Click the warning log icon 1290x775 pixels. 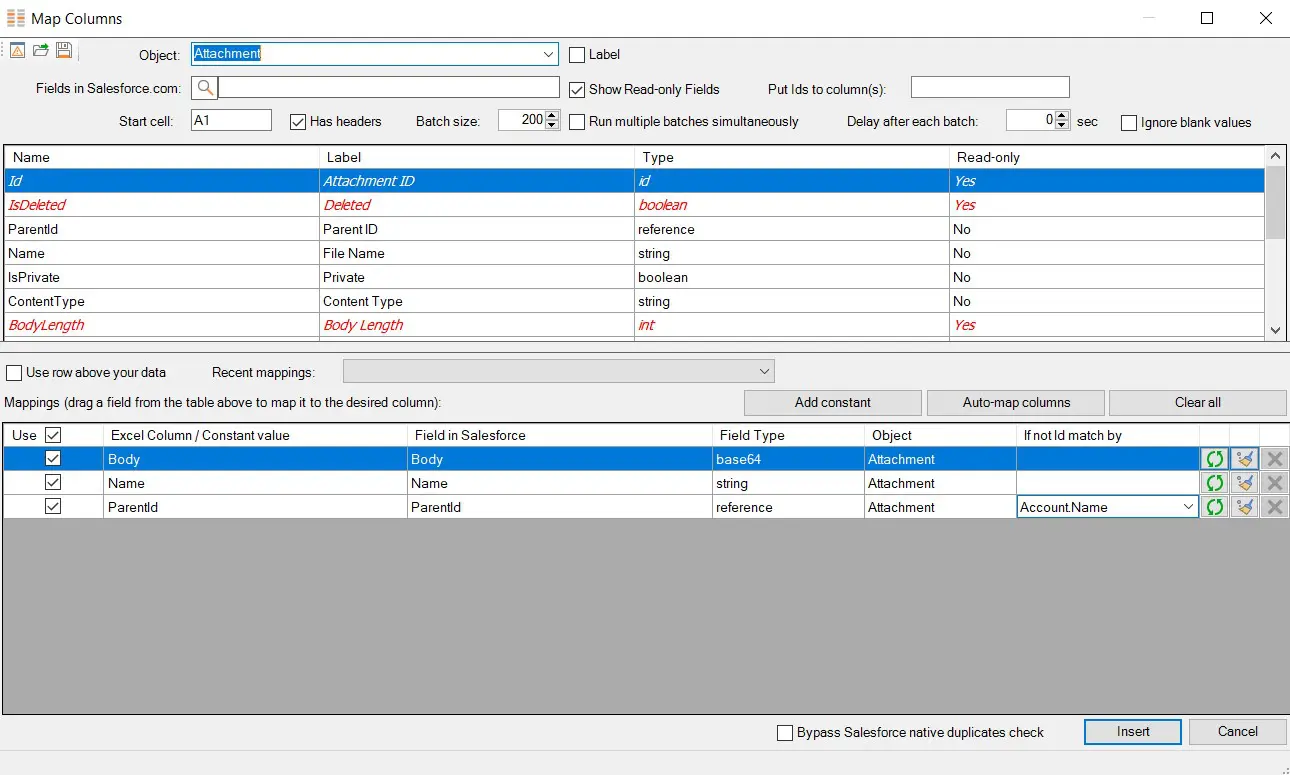click(x=17, y=50)
